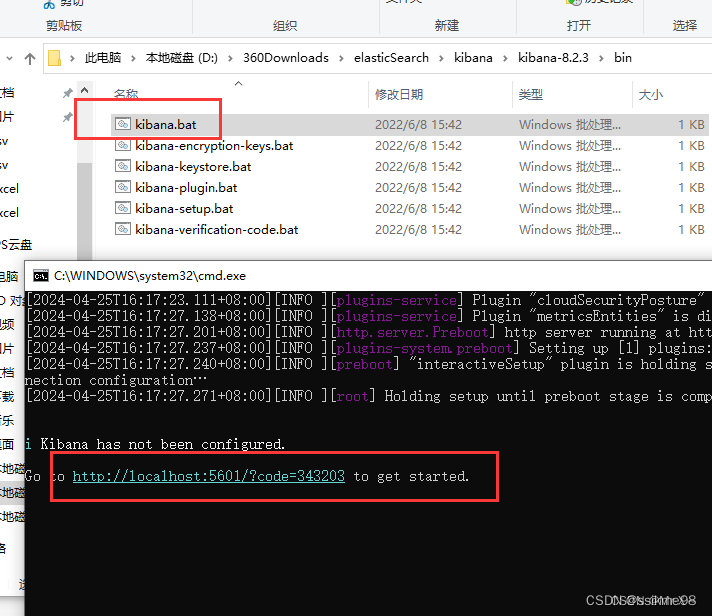Viewport: 712px width, 616px height.
Task: Select kibana.bat file name
Action: 165,124
